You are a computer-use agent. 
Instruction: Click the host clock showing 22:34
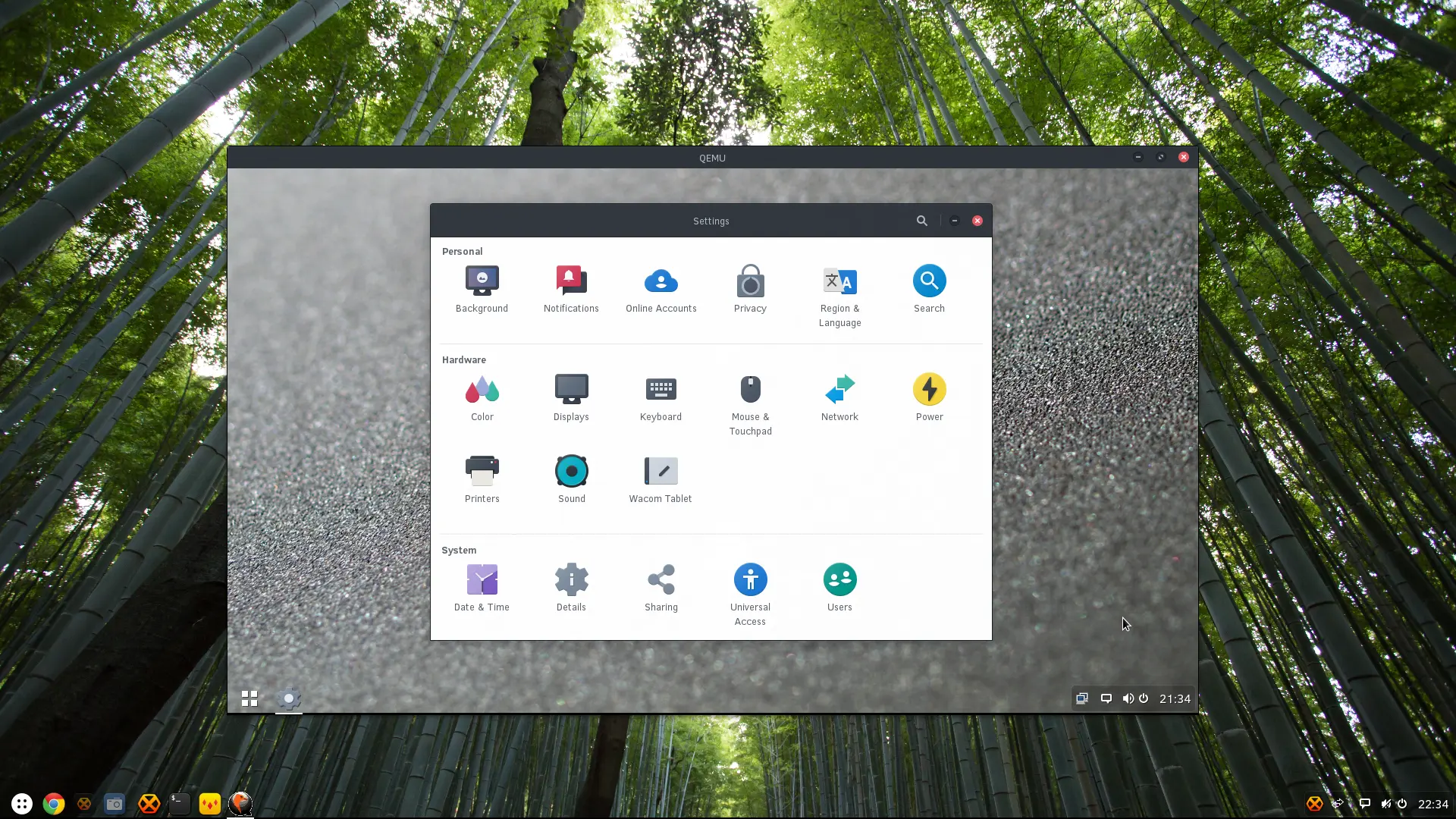[x=1433, y=804]
